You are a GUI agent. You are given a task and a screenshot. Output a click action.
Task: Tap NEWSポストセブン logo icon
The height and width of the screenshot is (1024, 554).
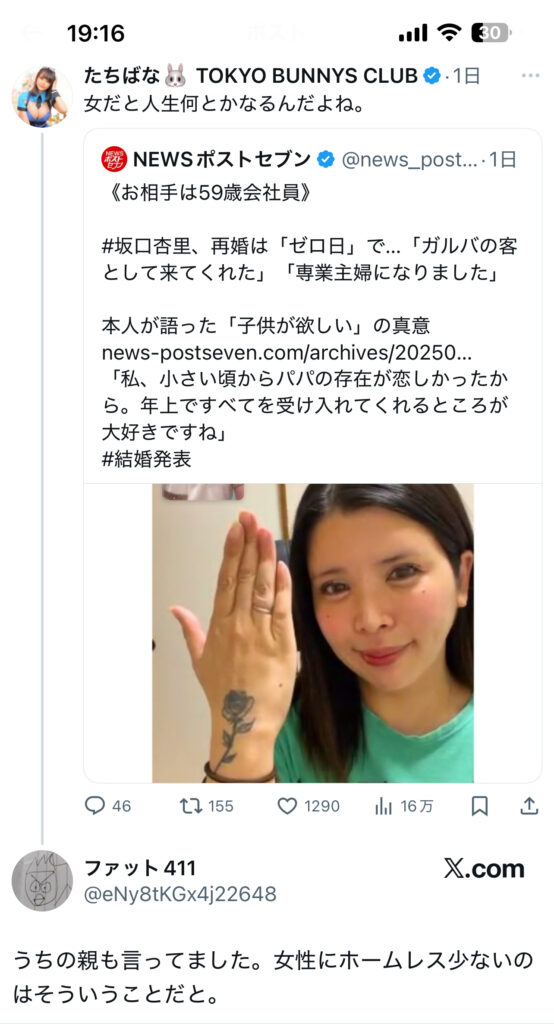click(112, 159)
